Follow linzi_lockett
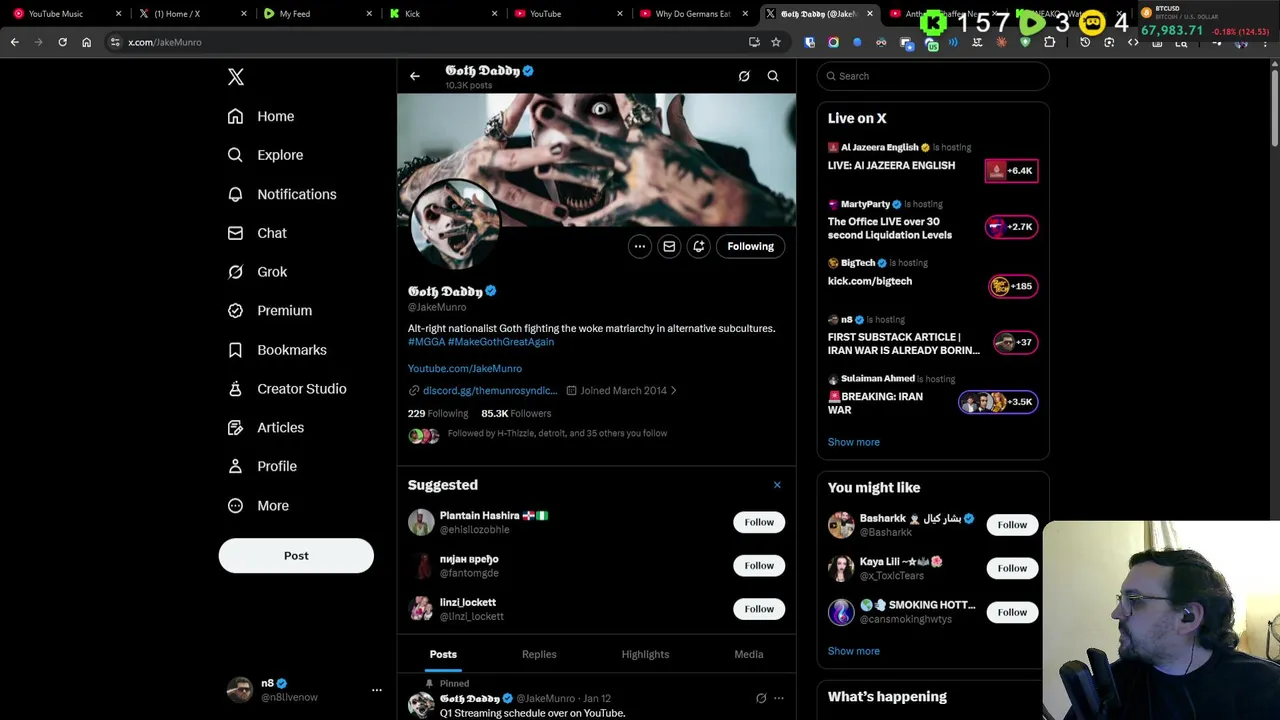This screenshot has height=720, width=1280. tap(759, 609)
